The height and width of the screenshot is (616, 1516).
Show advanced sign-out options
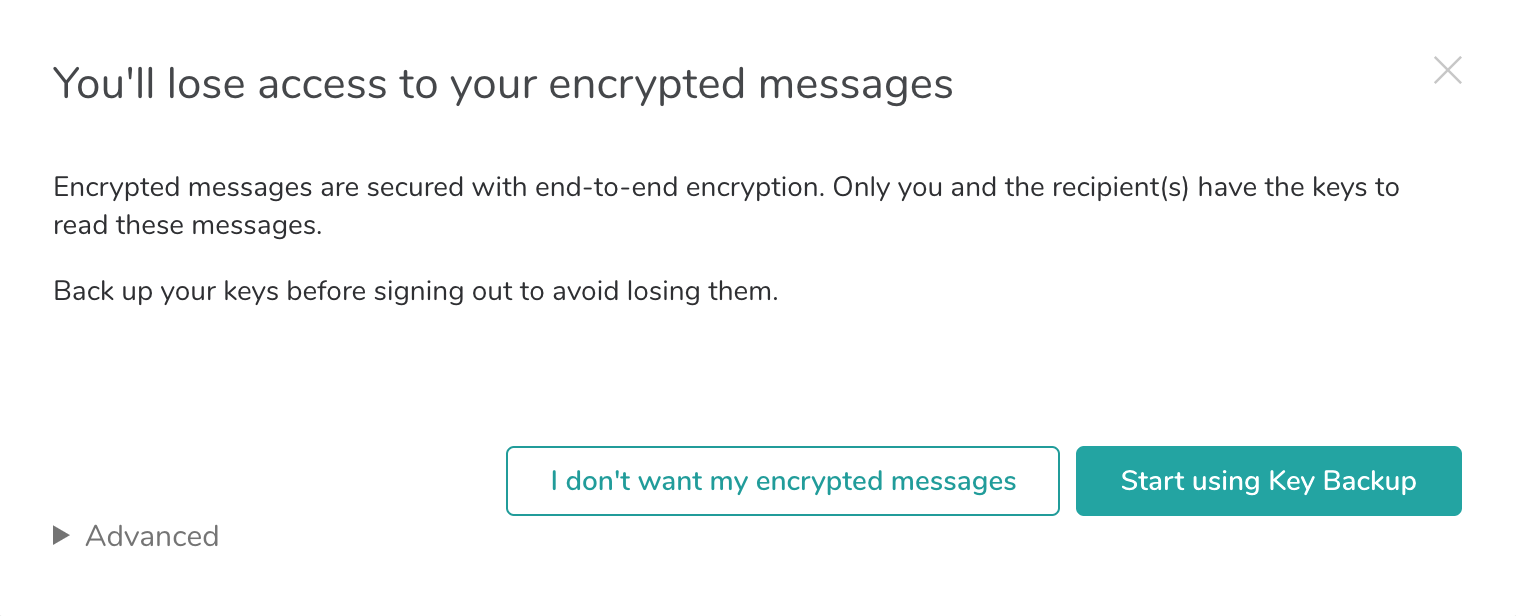click(x=136, y=536)
